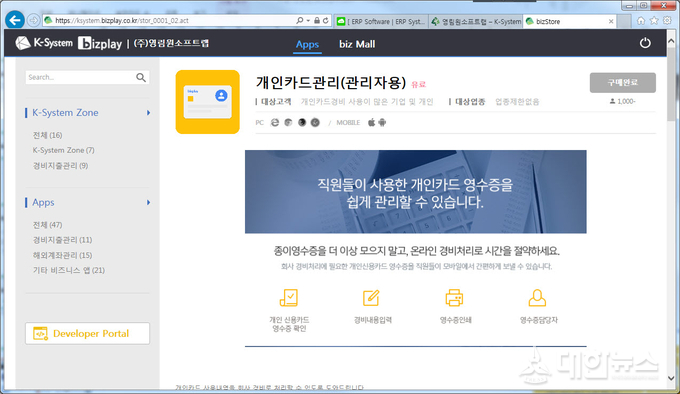Viewport: 680px width, 394px height.
Task: Click the power logout icon
Action: tap(645, 43)
